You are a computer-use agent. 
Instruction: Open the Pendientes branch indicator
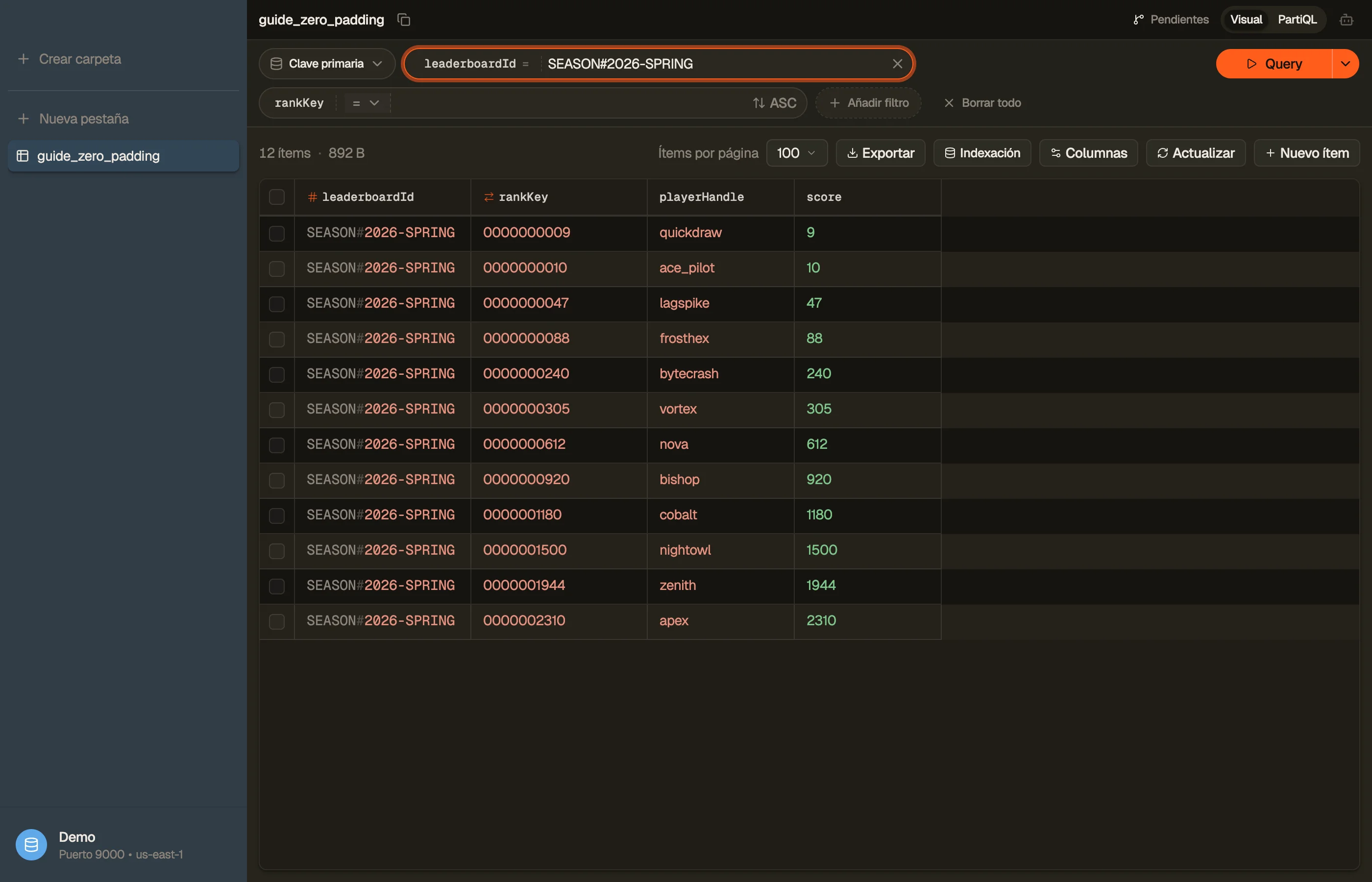(x=1171, y=20)
